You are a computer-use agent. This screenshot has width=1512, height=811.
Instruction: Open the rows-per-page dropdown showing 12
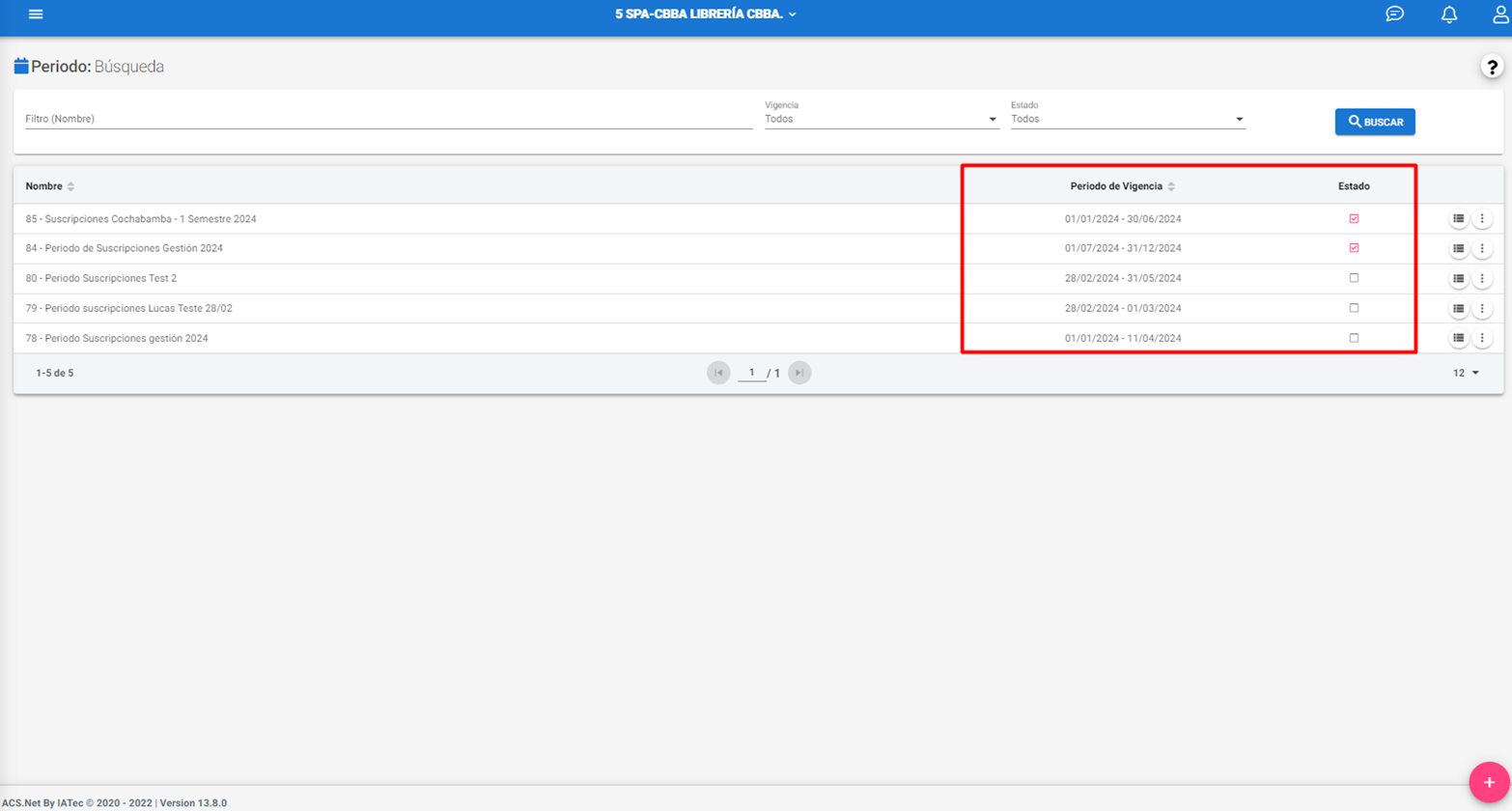(x=1466, y=373)
